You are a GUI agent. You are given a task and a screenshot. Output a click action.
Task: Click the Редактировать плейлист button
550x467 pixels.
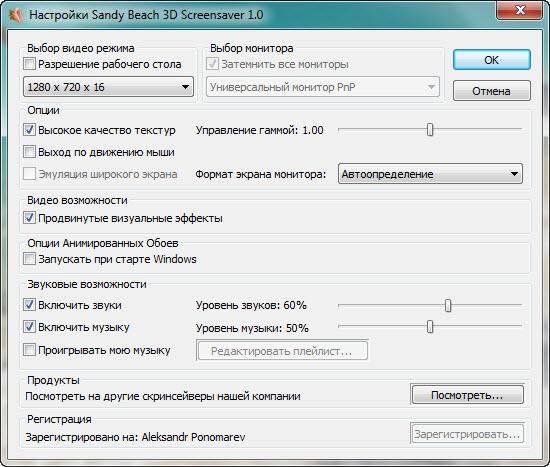click(282, 351)
